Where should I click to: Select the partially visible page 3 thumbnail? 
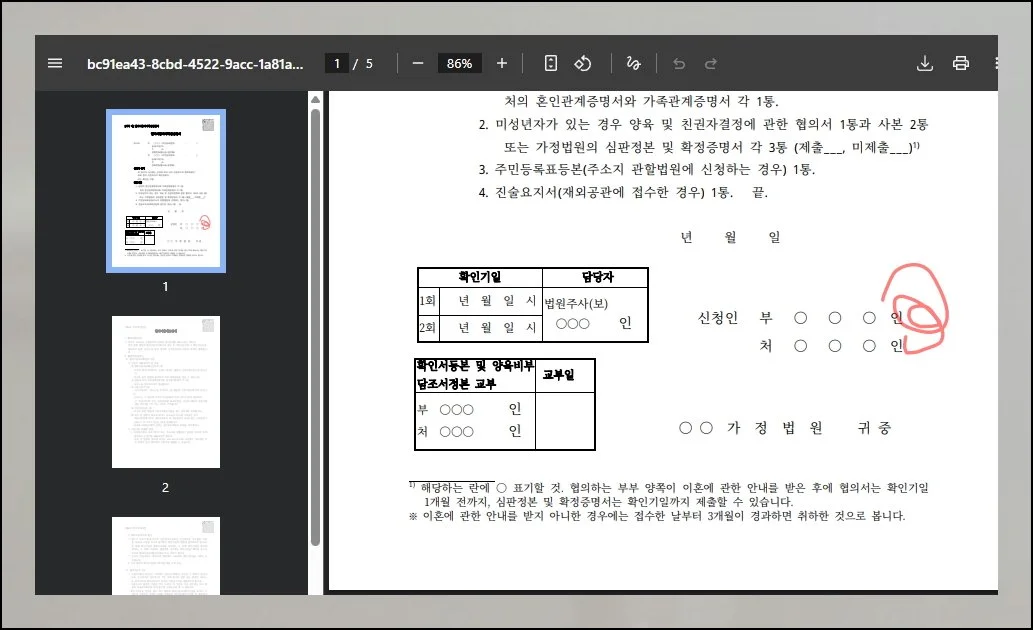coord(166,555)
